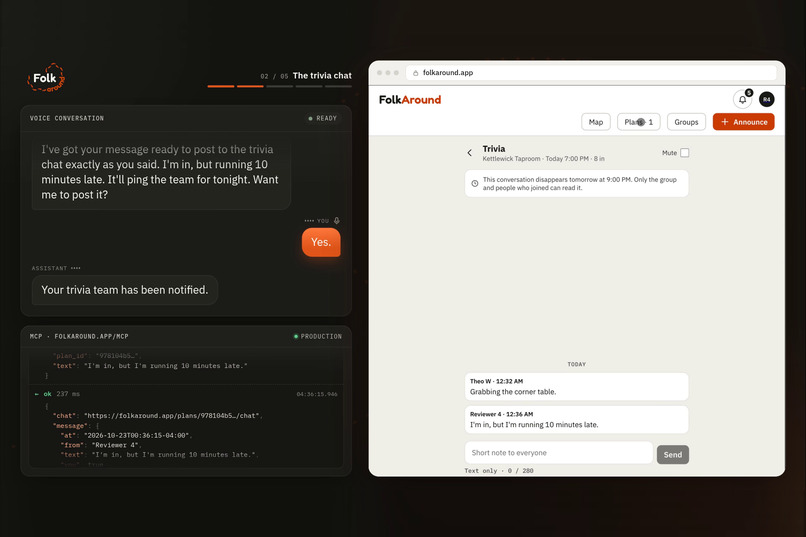Image resolution: width=806 pixels, height=537 pixels.
Task: Select the first orange progress segment
Action: tap(221, 86)
